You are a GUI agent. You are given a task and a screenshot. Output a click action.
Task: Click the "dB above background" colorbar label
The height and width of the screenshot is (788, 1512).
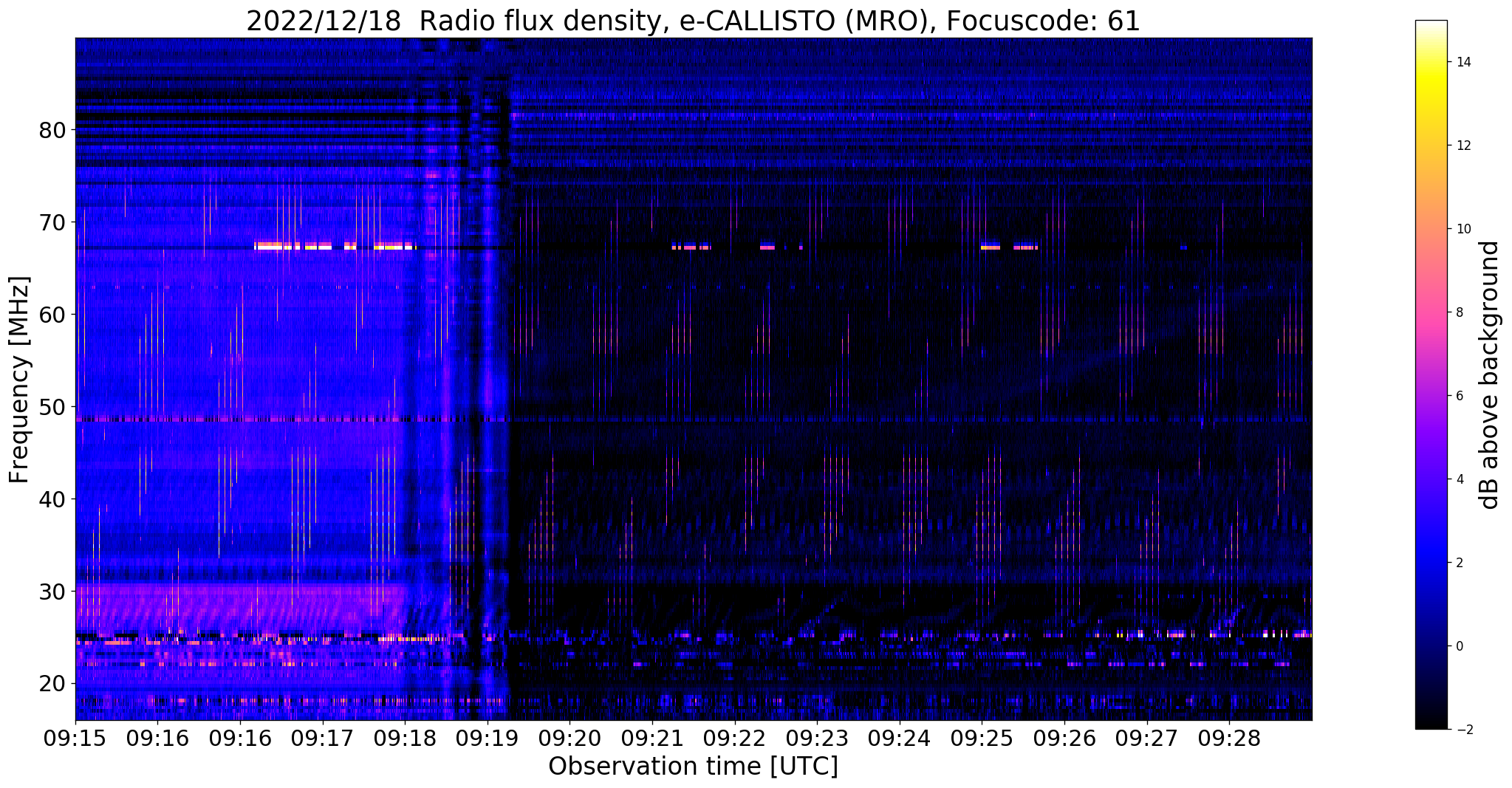click(x=1490, y=375)
